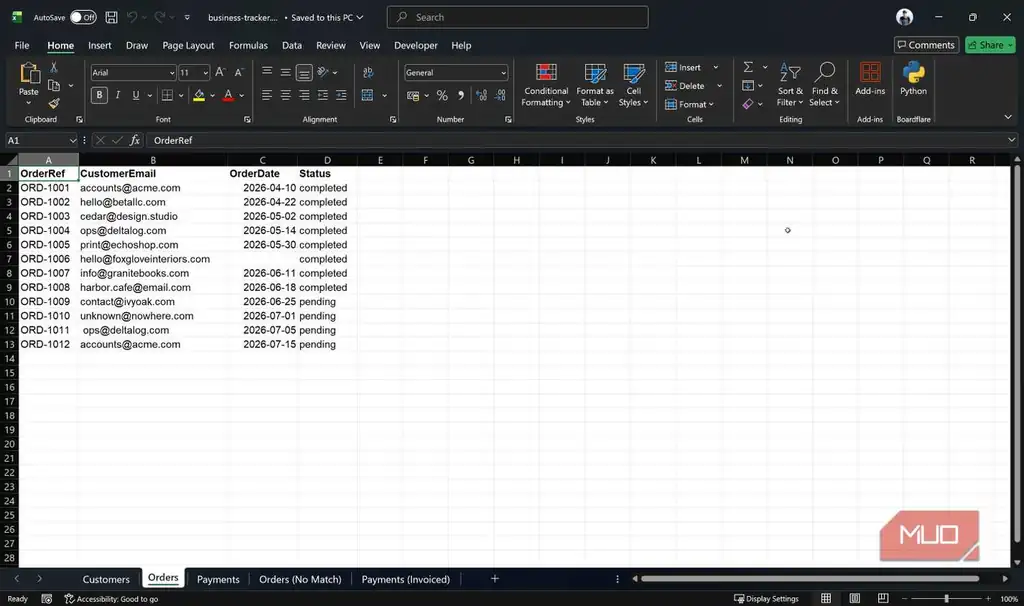
Task: Add a new sheet with plus button
Action: pos(494,579)
